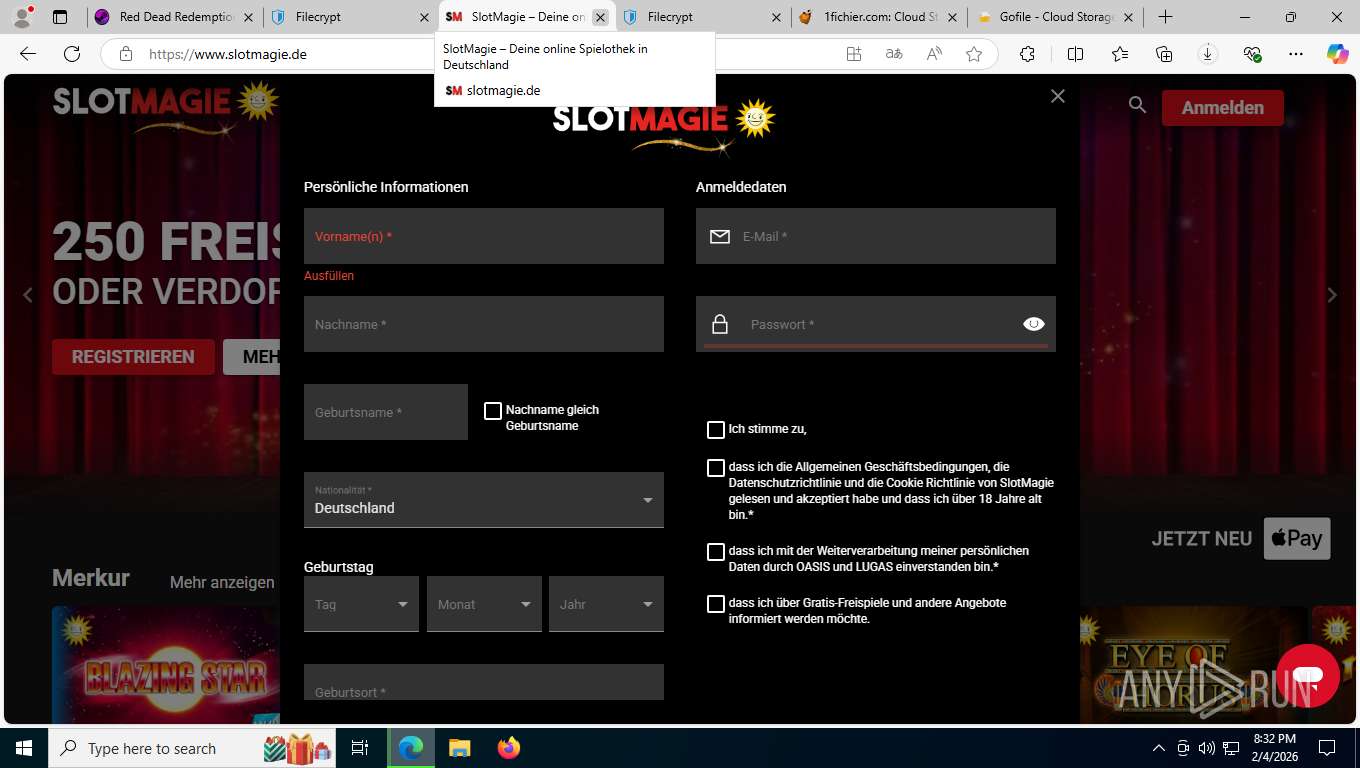Check the OASIS and LUGAS consent checkbox

pos(716,552)
